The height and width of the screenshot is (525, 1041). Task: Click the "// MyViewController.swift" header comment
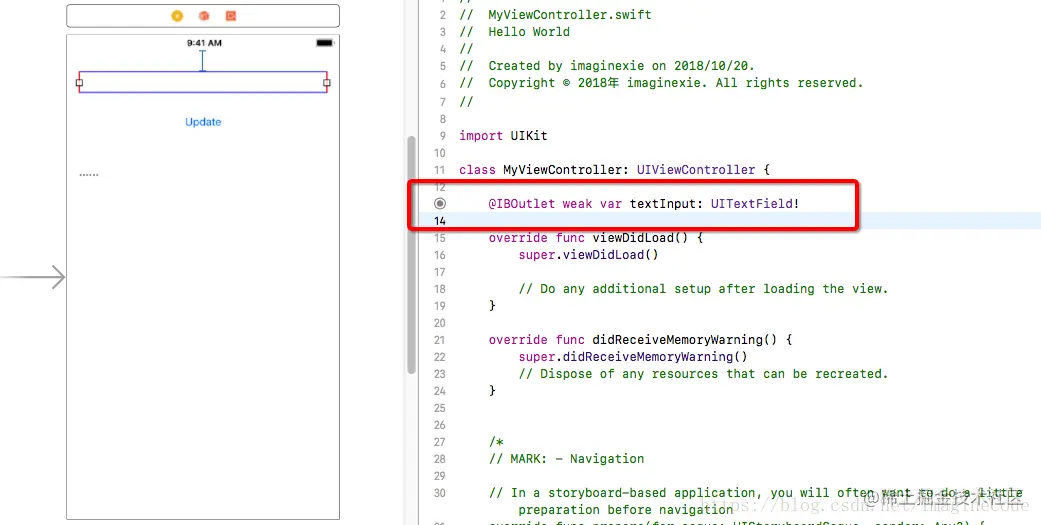pyautogui.click(x=555, y=15)
